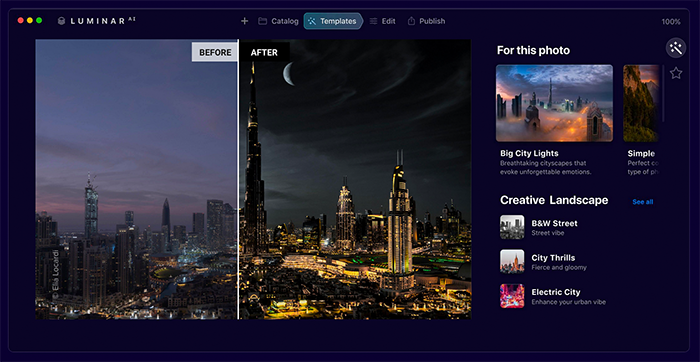Click the AFTER label on the photo

coord(264,52)
